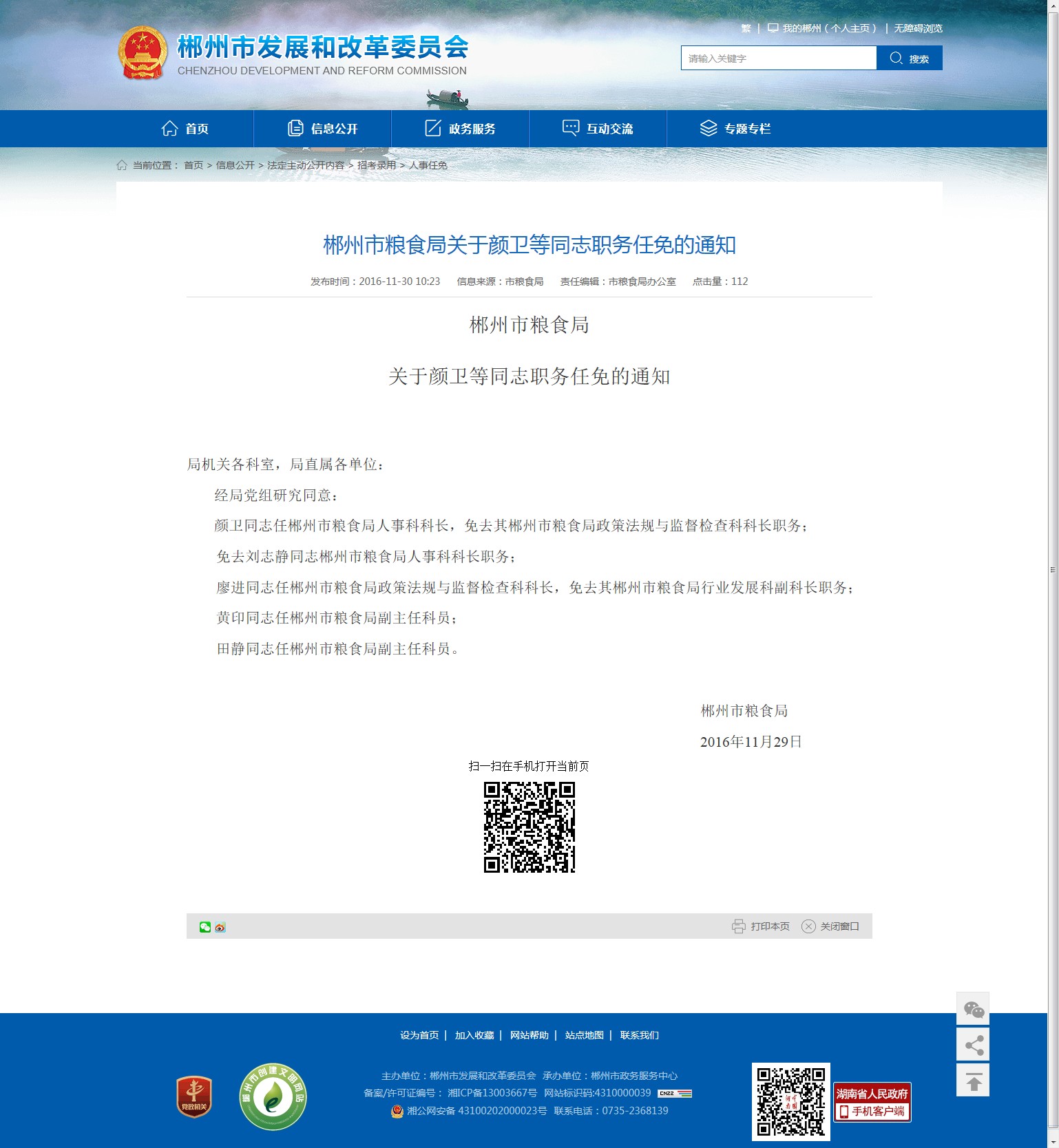The image size is (1059, 1148).
Task: Share article via green WeChat icon
Action: pos(205,927)
